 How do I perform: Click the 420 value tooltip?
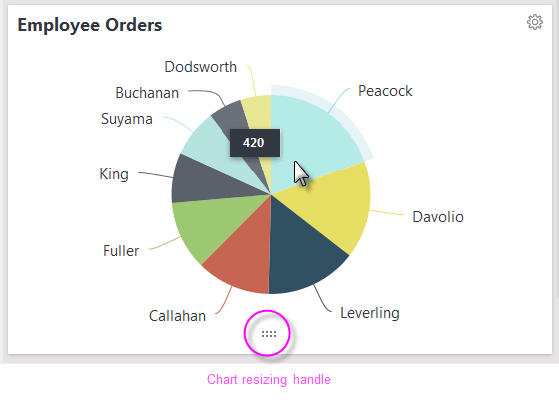(255, 143)
